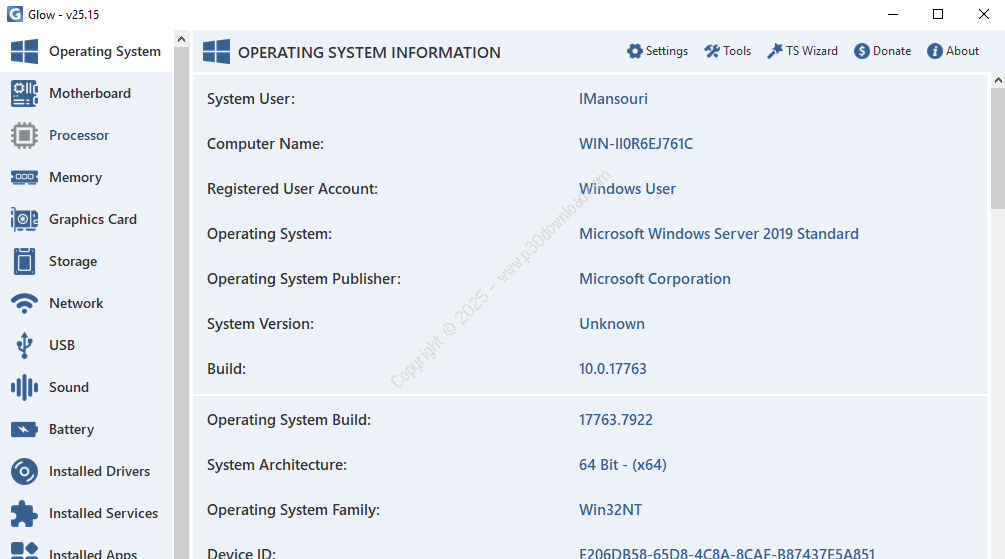Image resolution: width=1005 pixels, height=559 pixels.
Task: Click the computer name value WIN-II0R6EJ761C
Action: coord(636,144)
